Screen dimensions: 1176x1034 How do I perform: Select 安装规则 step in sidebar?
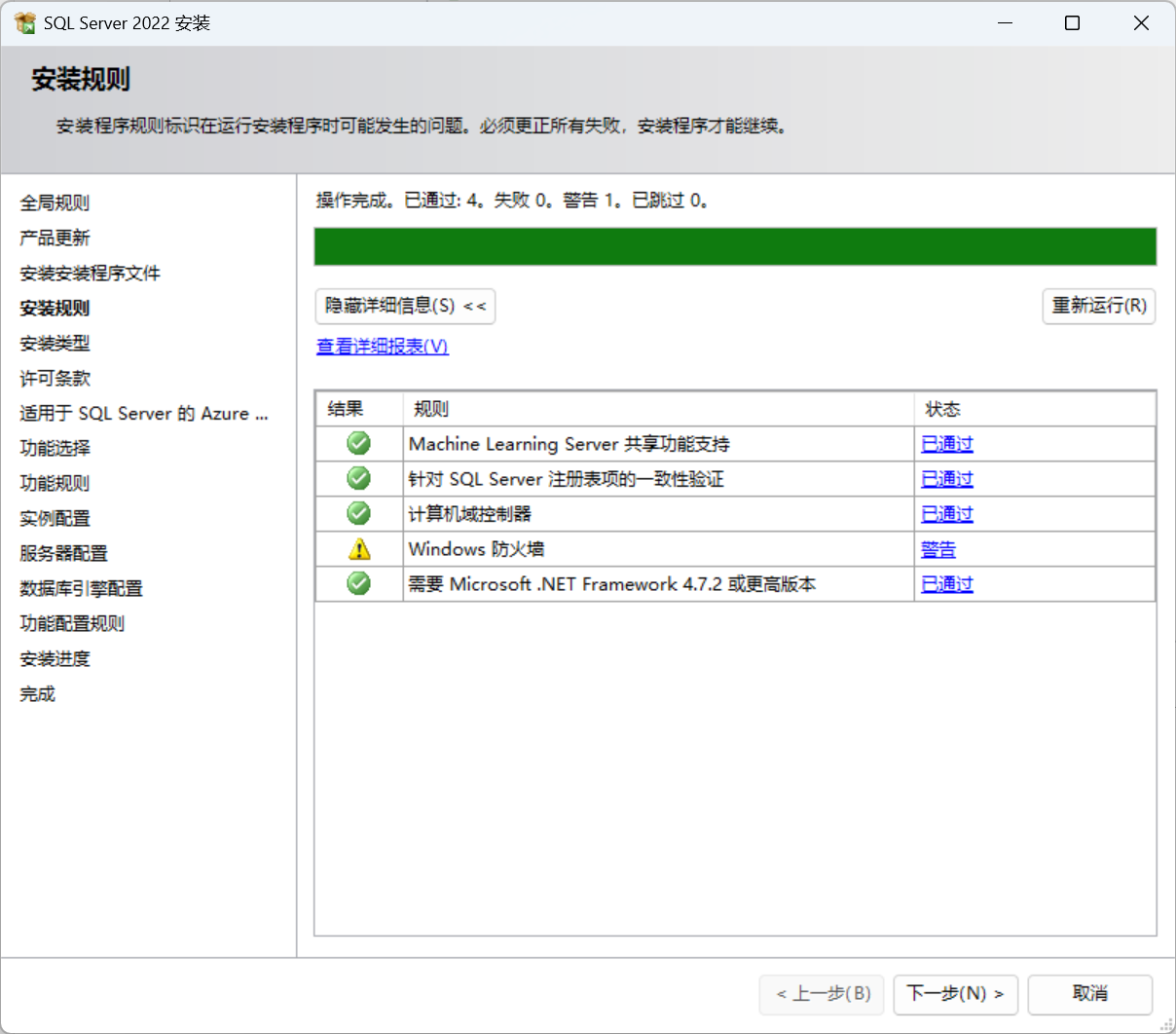pyautogui.click(x=55, y=308)
